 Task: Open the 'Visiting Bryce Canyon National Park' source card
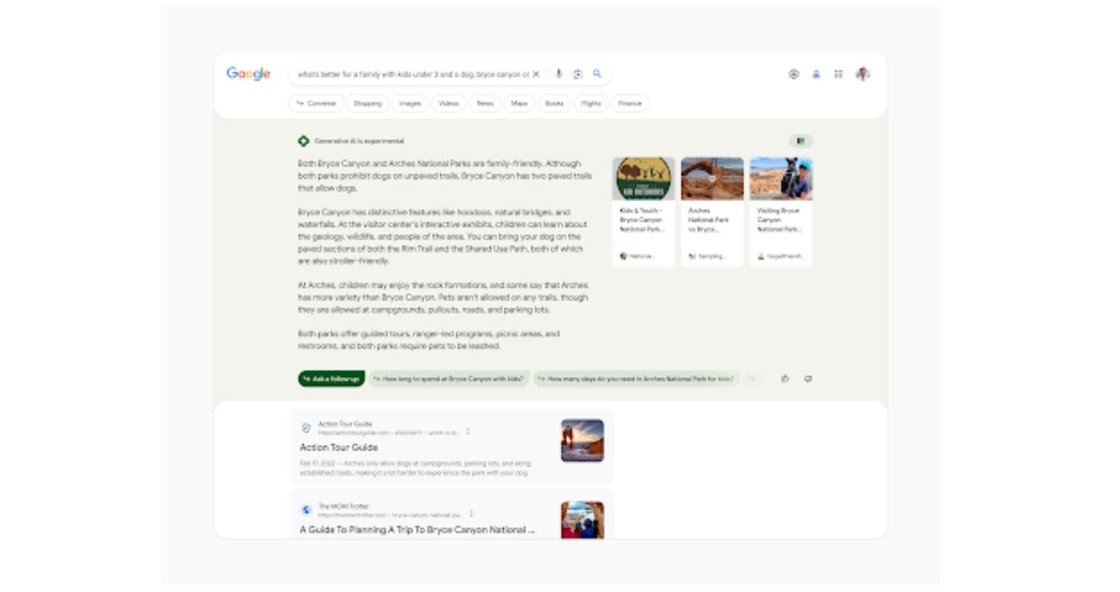click(781, 212)
